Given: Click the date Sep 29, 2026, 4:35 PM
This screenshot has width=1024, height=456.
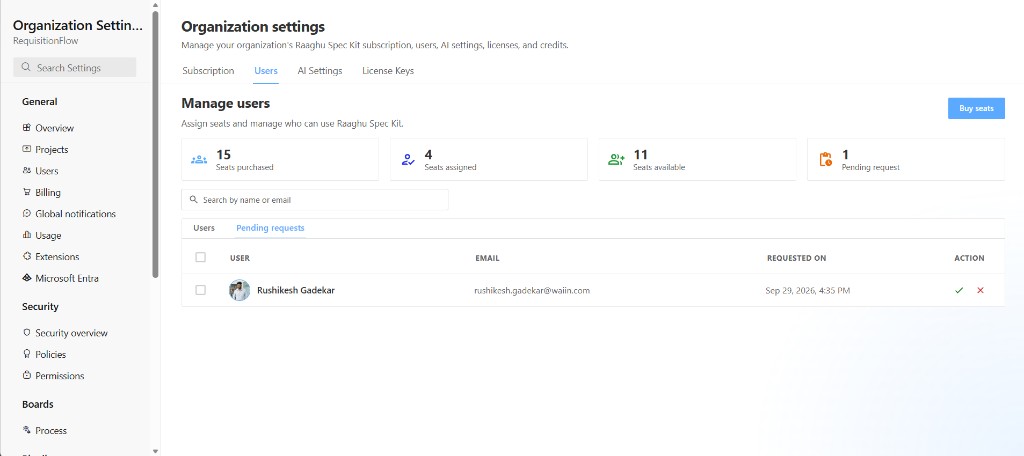Looking at the screenshot, I should [x=808, y=290].
